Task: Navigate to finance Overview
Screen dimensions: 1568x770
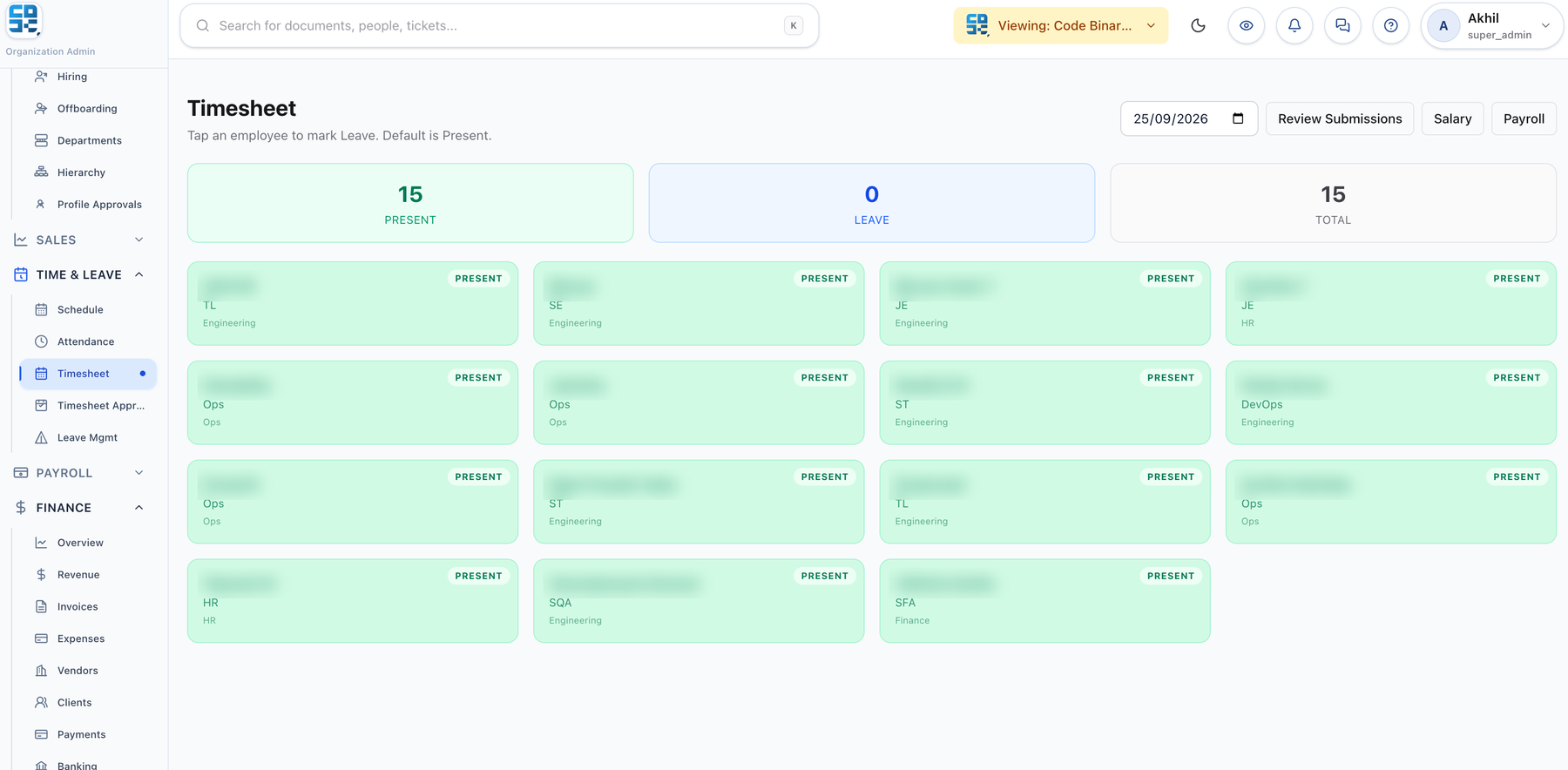Action: point(88,543)
